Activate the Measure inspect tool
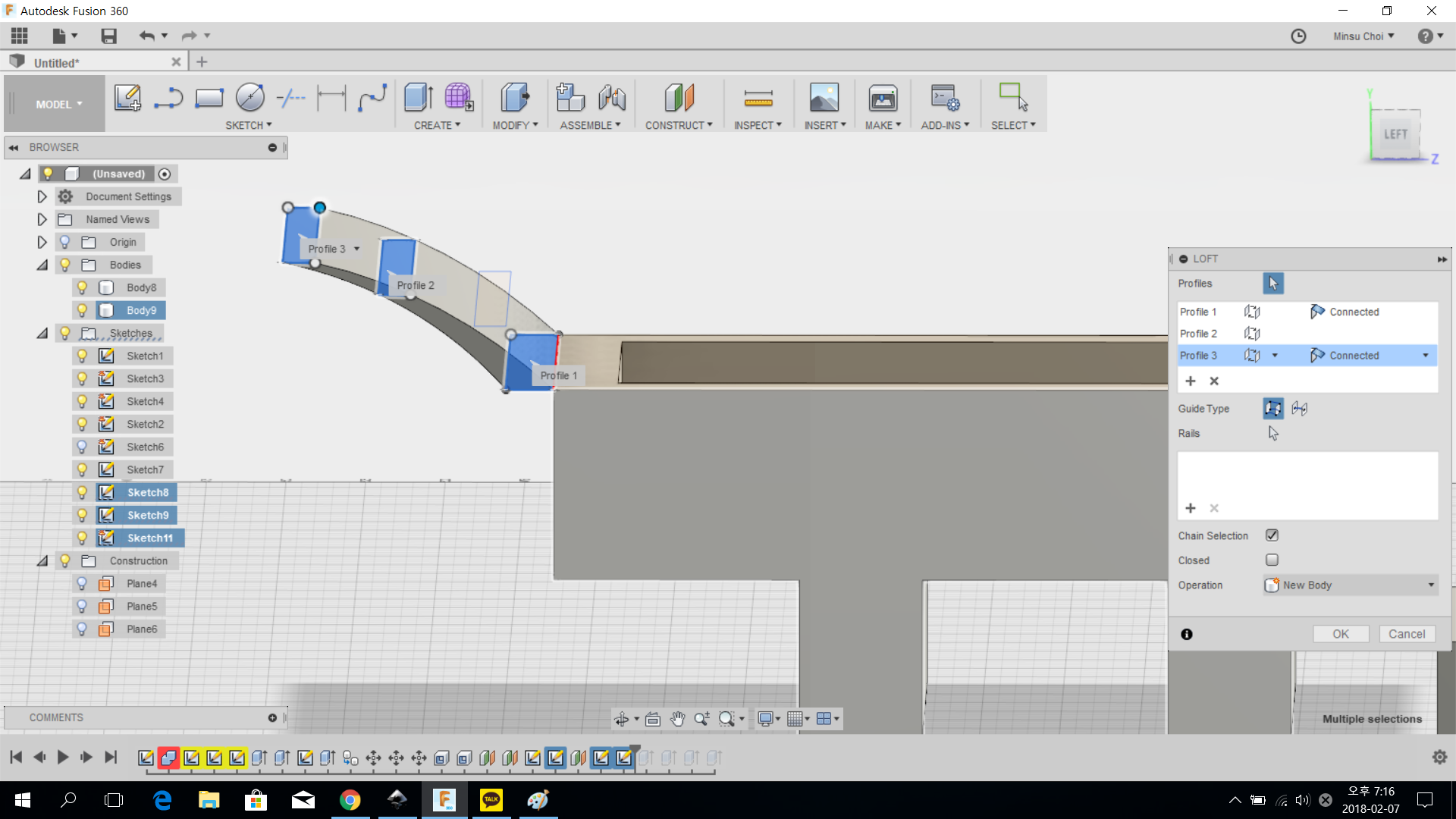1456x819 pixels. coord(758,98)
